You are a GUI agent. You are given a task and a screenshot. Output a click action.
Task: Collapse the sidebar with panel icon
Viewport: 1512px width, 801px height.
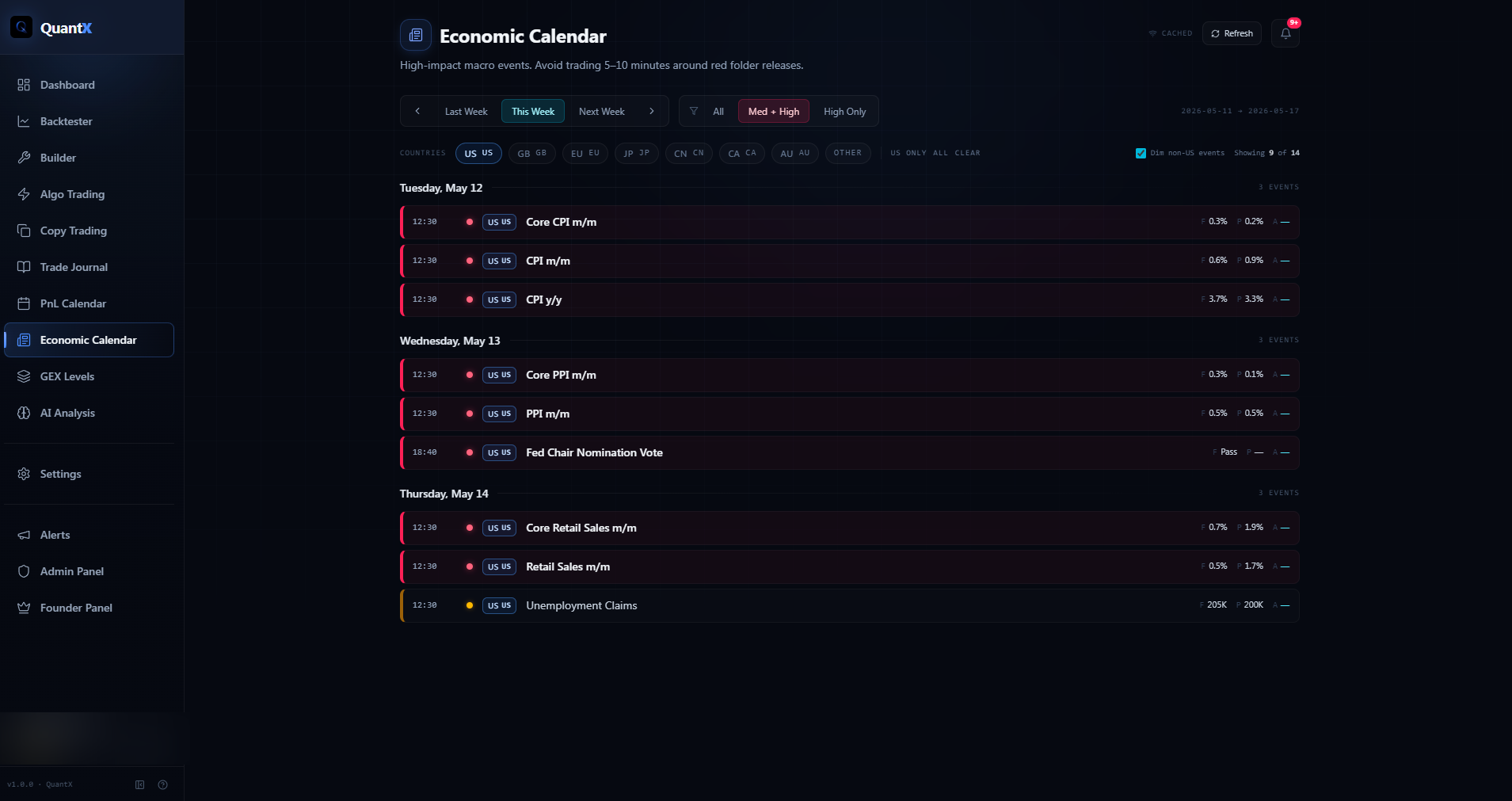click(140, 784)
